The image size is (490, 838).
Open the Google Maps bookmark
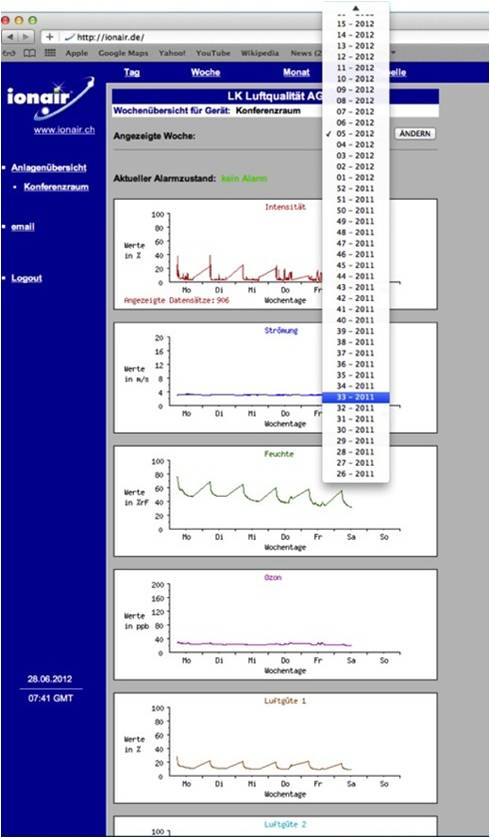pyautogui.click(x=123, y=53)
